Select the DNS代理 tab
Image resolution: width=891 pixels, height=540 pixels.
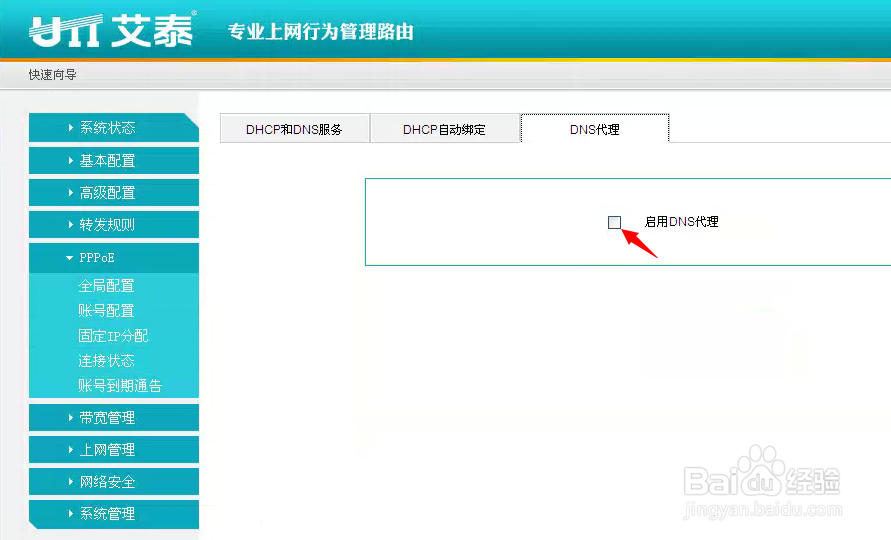(595, 129)
